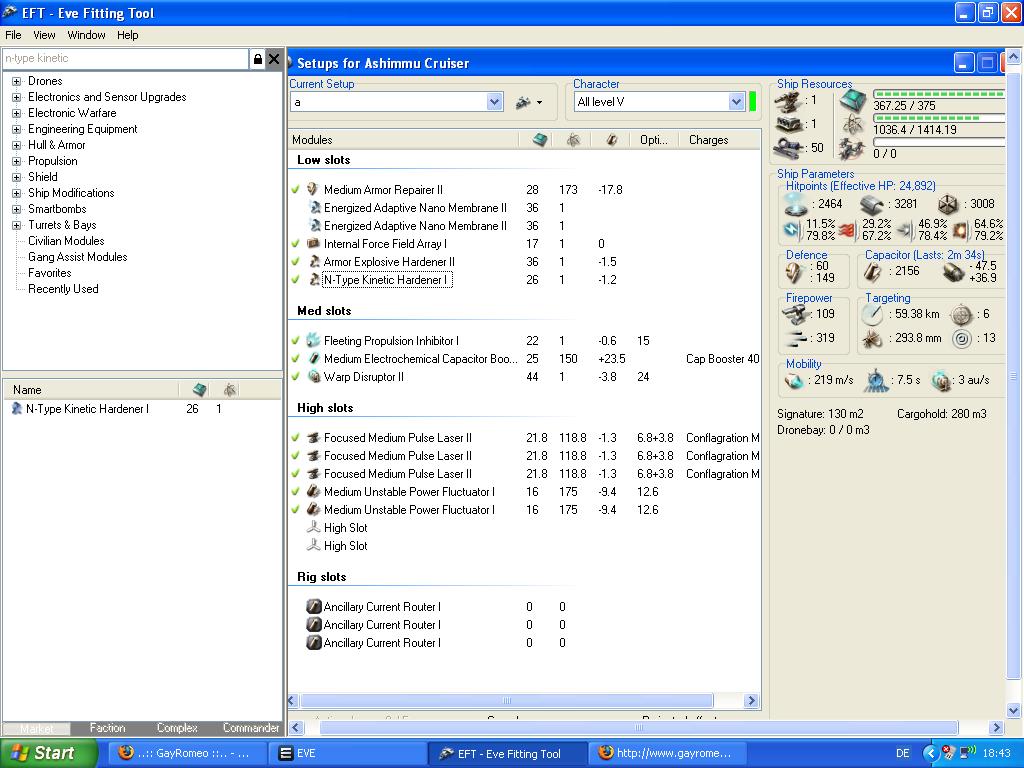Open the Current Setup dropdown
This screenshot has width=1024, height=768.
point(494,102)
